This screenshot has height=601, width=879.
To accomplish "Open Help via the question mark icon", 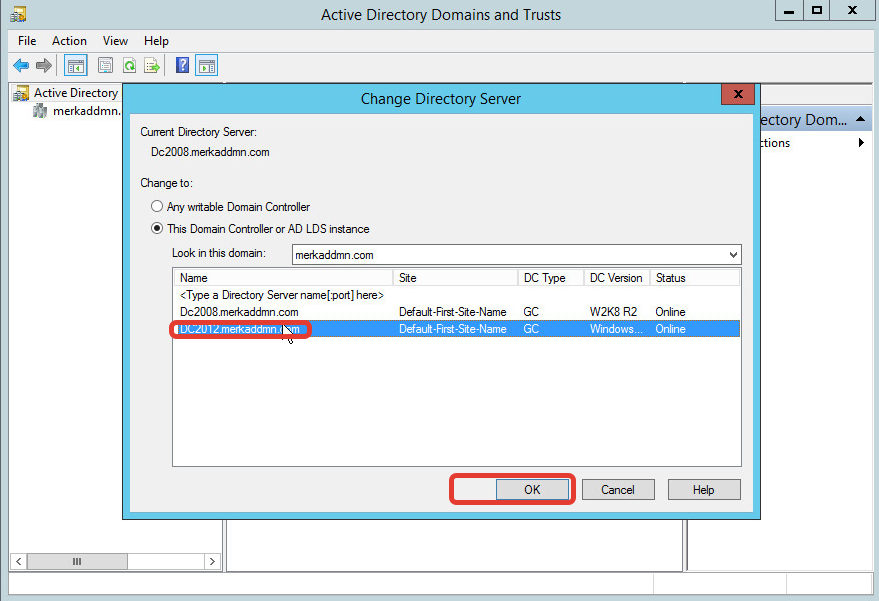I will (182, 65).
